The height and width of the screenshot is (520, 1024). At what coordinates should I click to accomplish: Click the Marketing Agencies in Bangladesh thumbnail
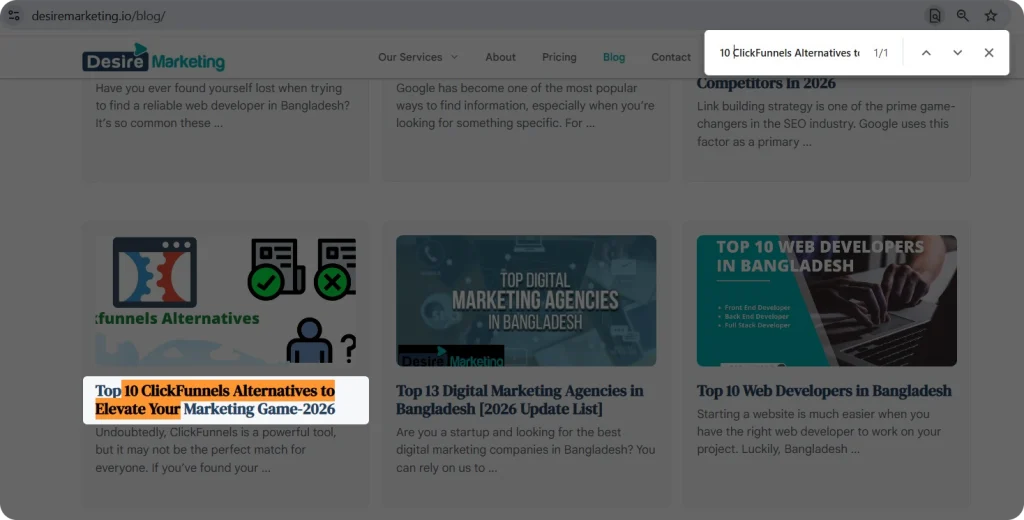click(x=526, y=301)
